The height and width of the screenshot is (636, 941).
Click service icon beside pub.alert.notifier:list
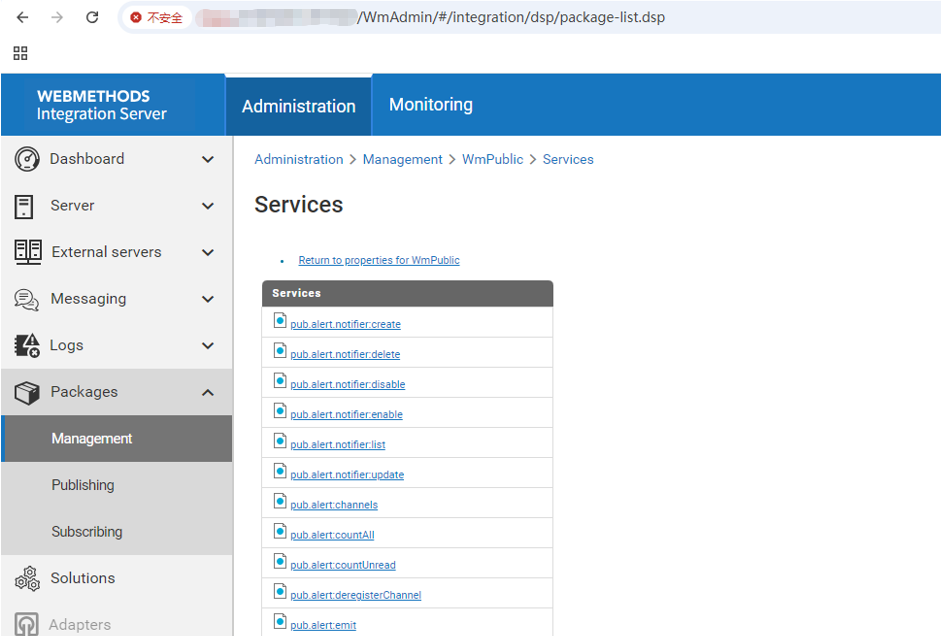pos(280,440)
